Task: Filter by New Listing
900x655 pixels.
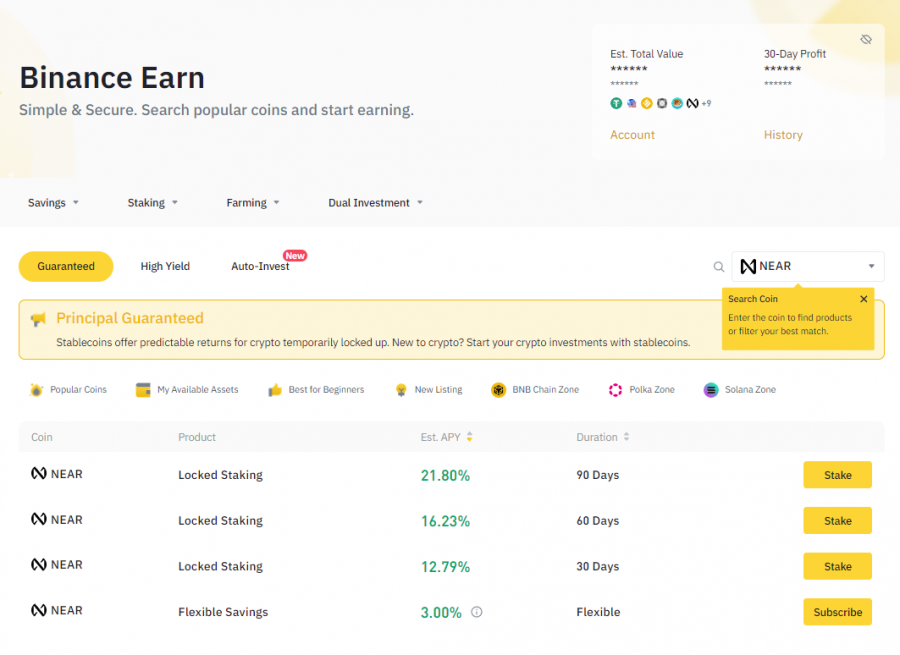Action: coord(429,390)
